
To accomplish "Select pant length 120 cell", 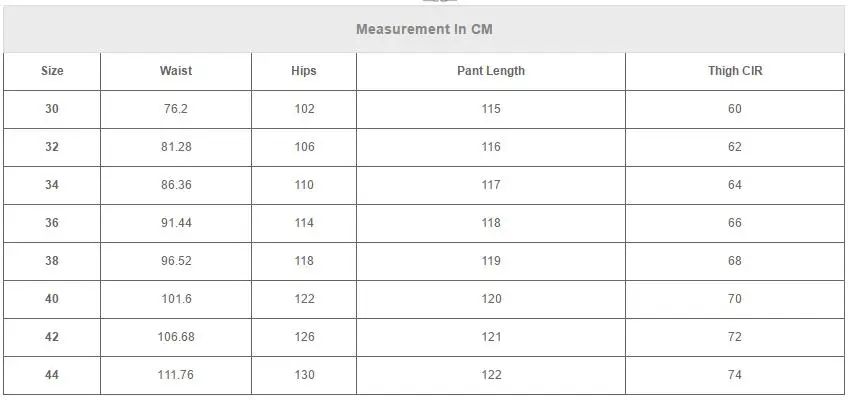I will coord(490,299).
